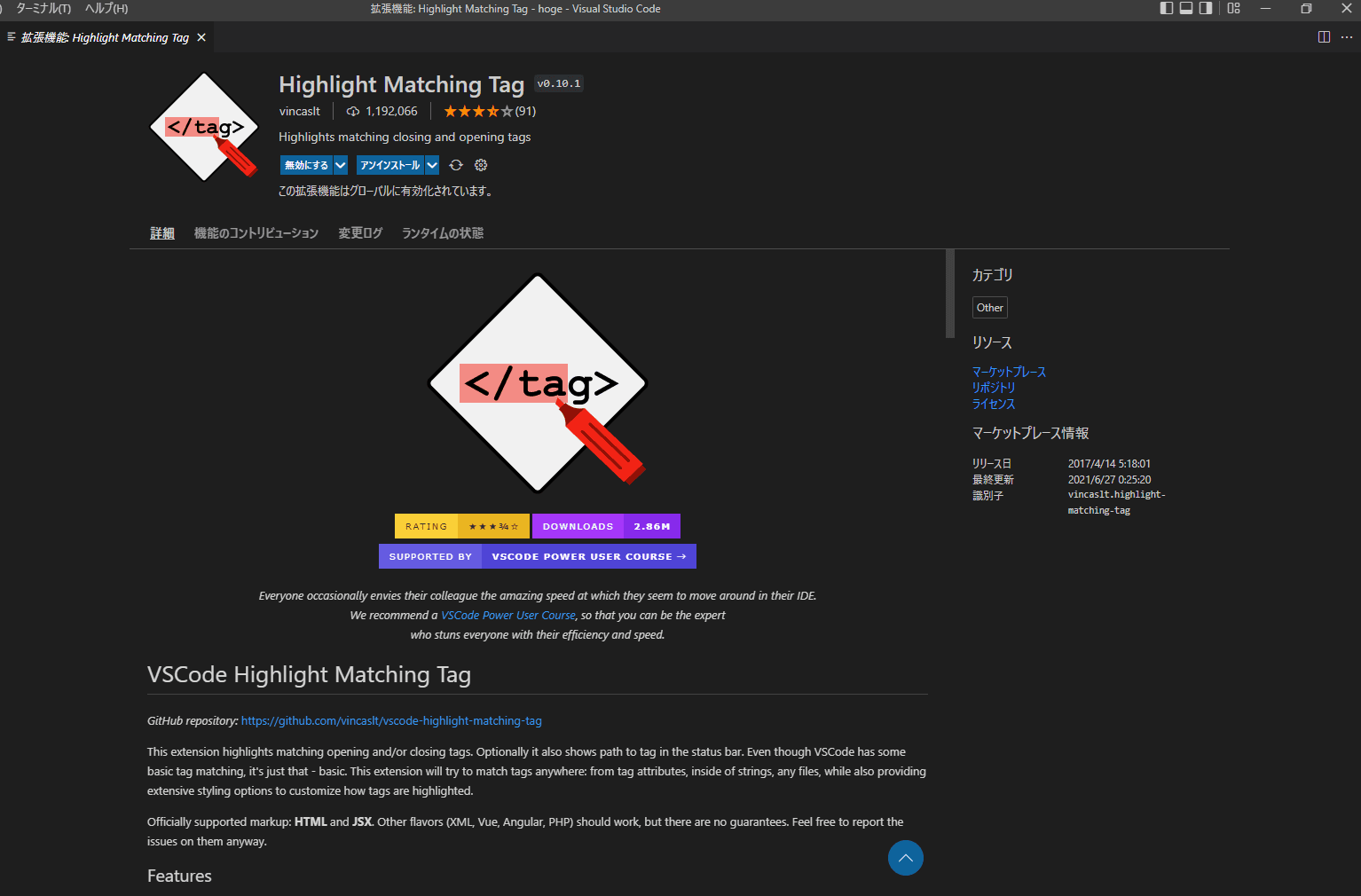Toggle the secondary sidebar layout icon
This screenshot has height=896, width=1361.
click(x=1206, y=9)
